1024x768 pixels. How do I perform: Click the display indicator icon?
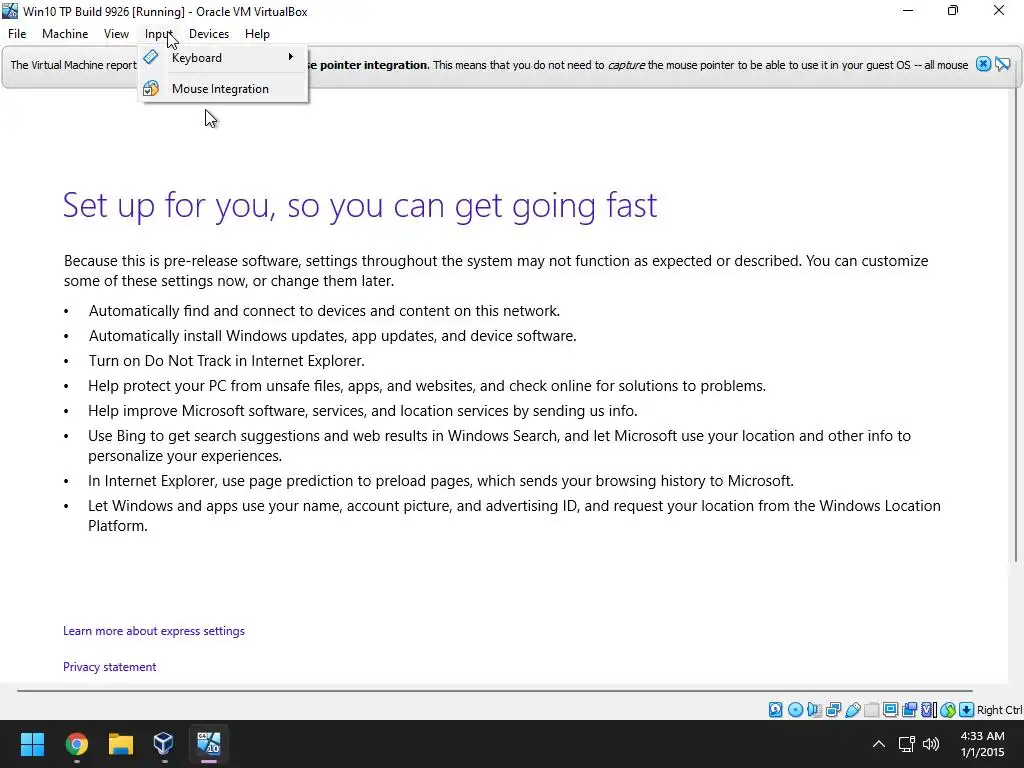click(x=890, y=710)
